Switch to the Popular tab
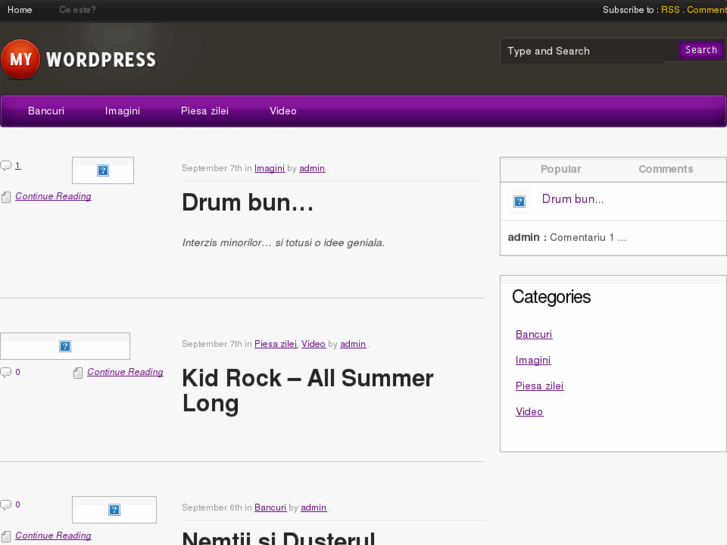The image size is (727, 545). [560, 169]
